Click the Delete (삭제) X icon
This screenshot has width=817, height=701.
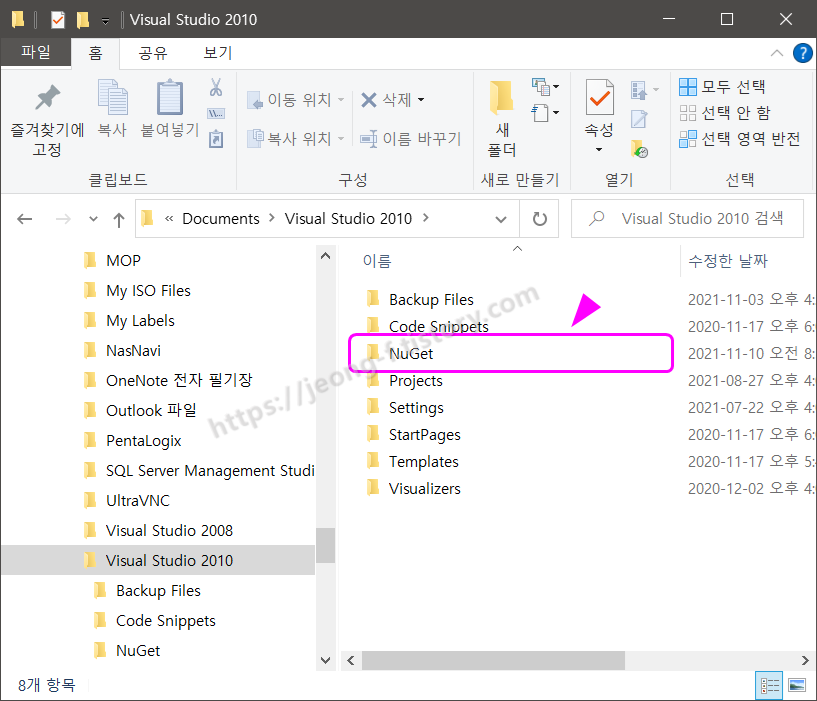pyautogui.click(x=369, y=100)
